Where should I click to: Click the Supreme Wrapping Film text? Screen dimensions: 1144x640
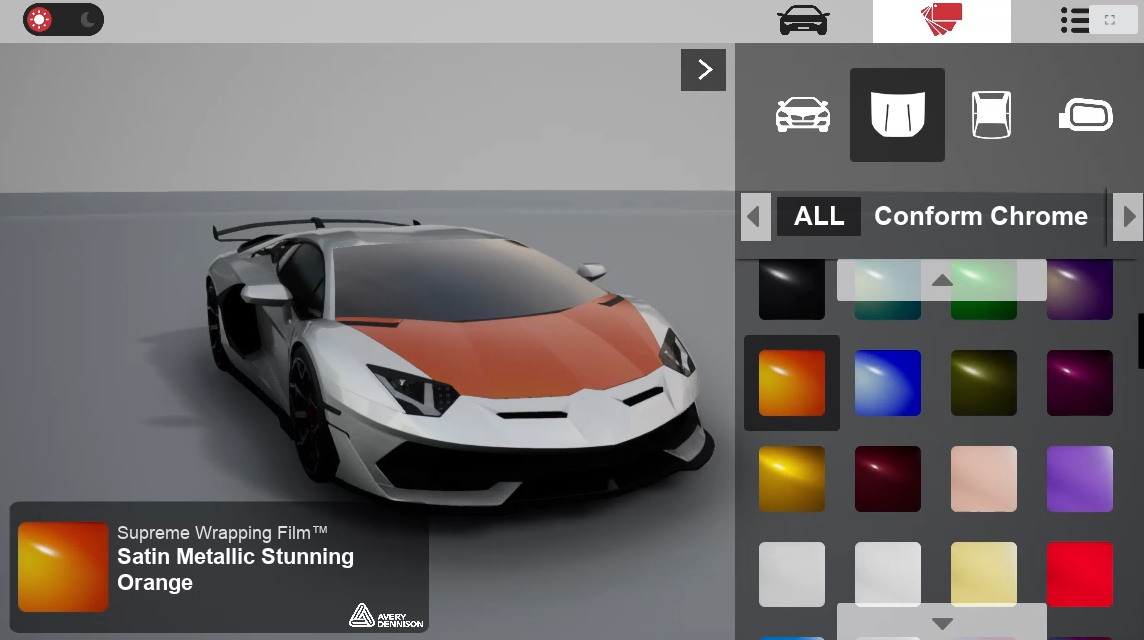click(x=223, y=533)
